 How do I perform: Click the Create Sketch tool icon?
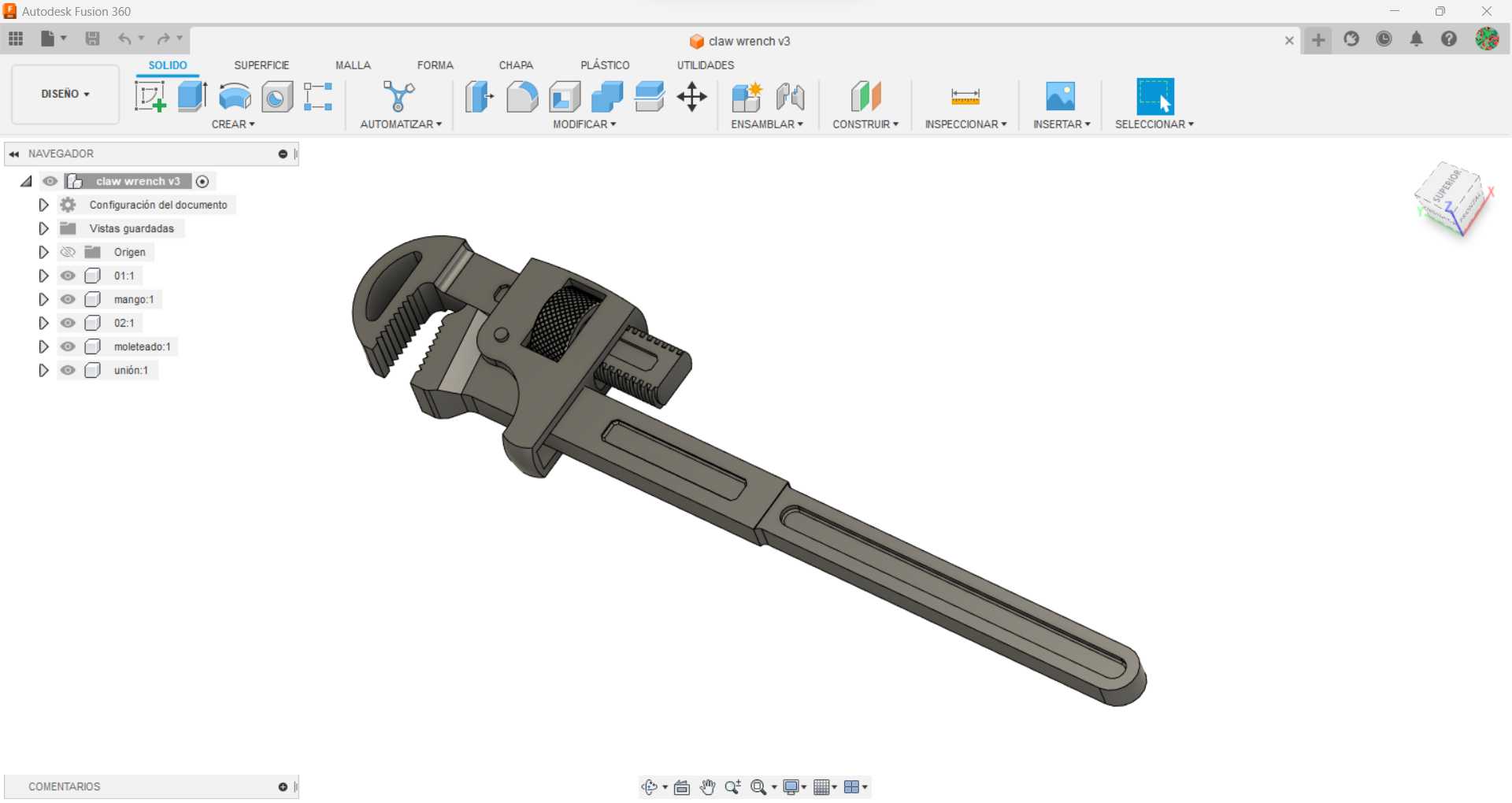150,97
